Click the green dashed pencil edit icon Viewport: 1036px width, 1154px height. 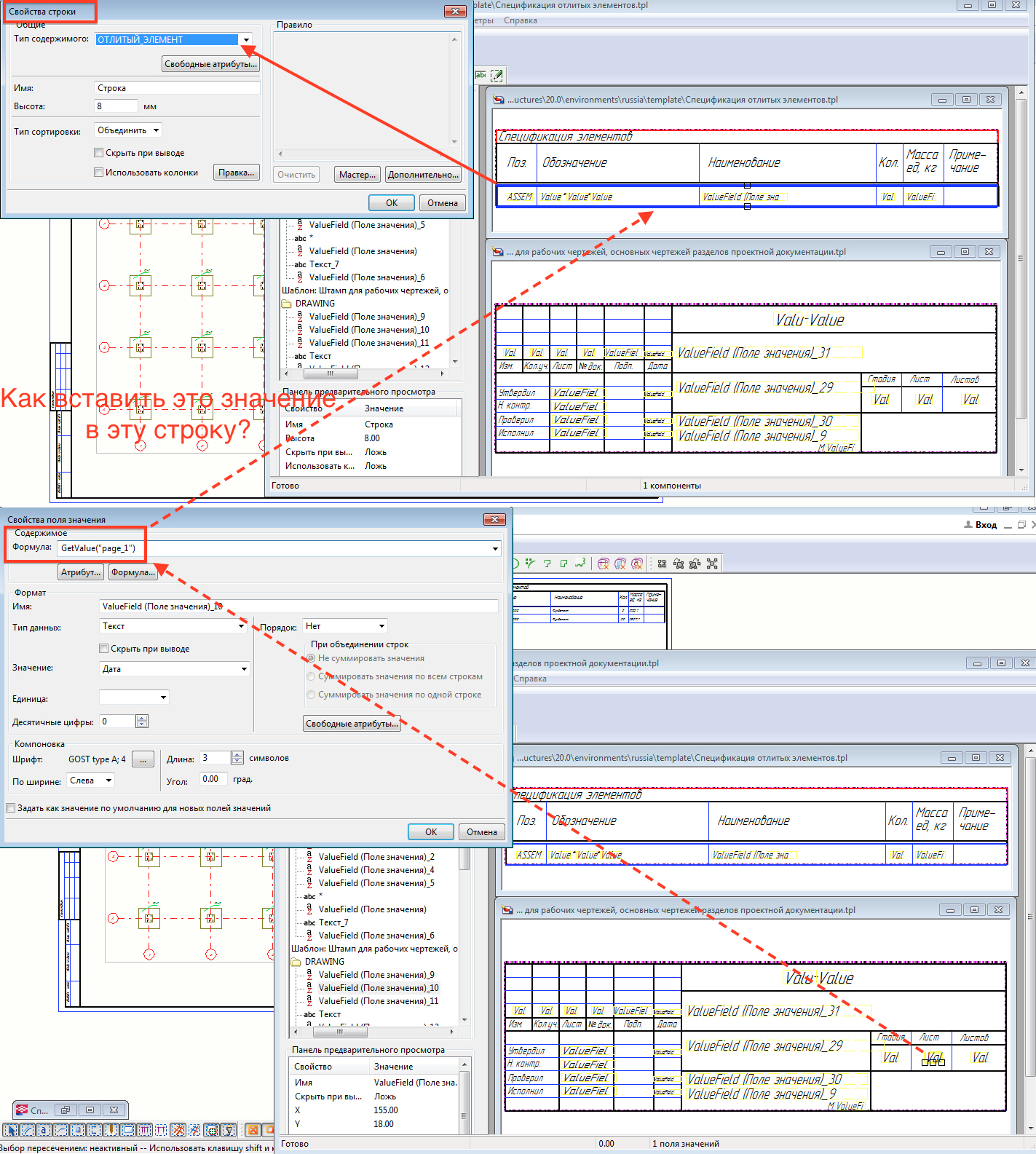(497, 75)
